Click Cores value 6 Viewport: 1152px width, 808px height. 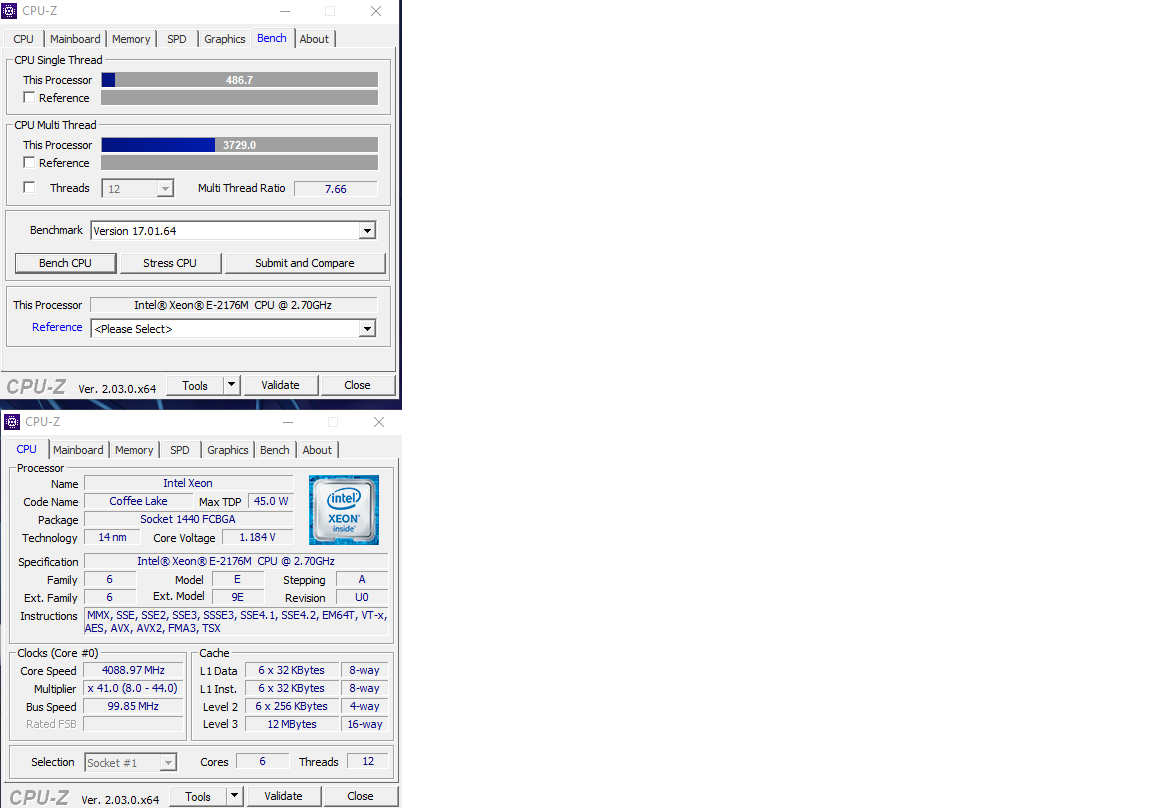point(262,762)
